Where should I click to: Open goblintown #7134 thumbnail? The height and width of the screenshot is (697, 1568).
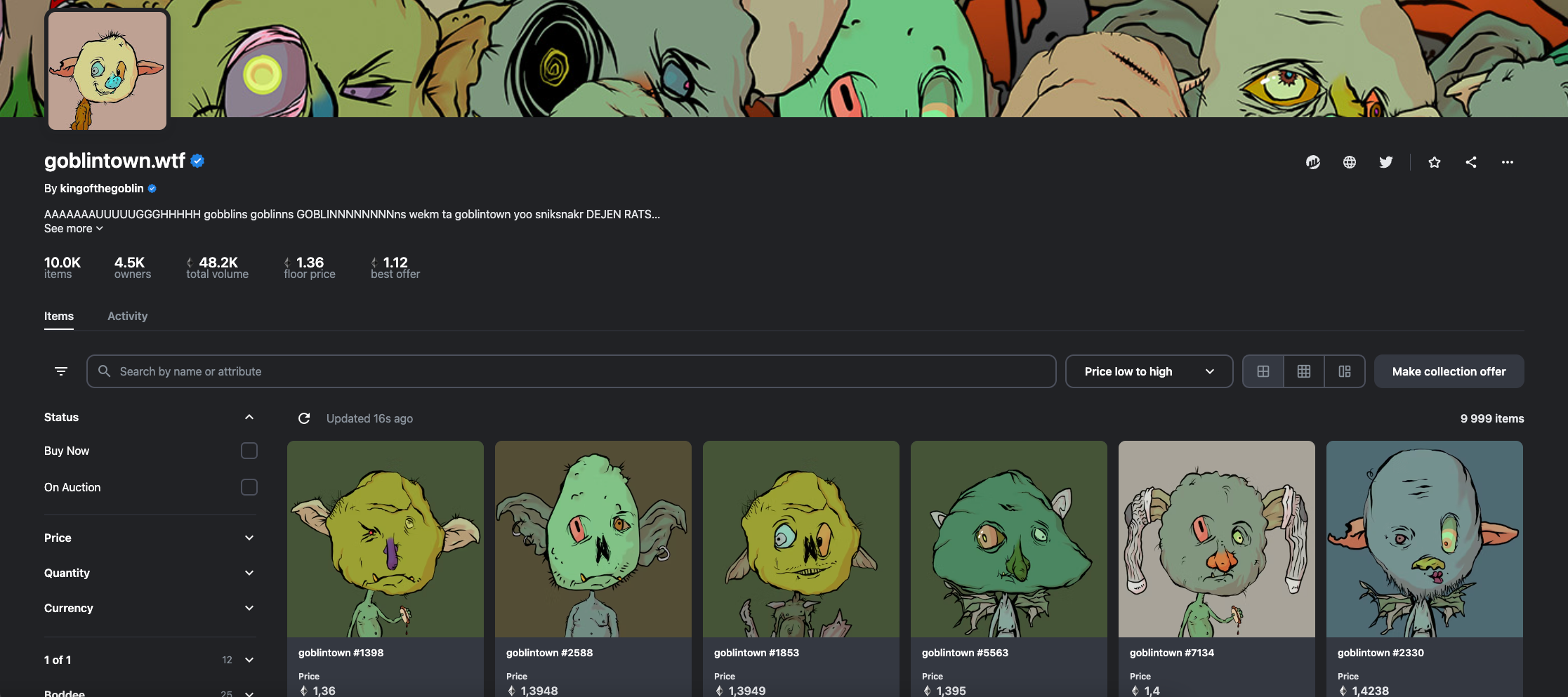pos(1216,539)
